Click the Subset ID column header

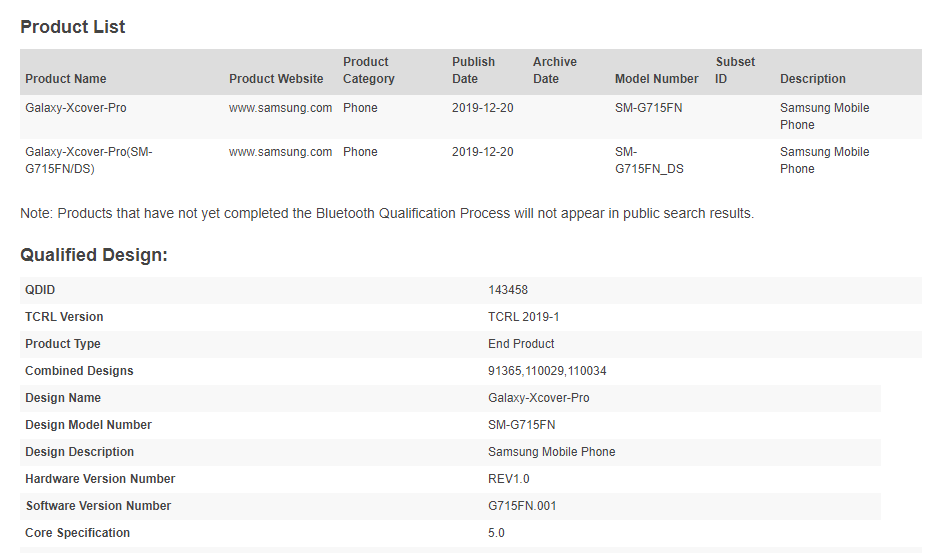735,70
